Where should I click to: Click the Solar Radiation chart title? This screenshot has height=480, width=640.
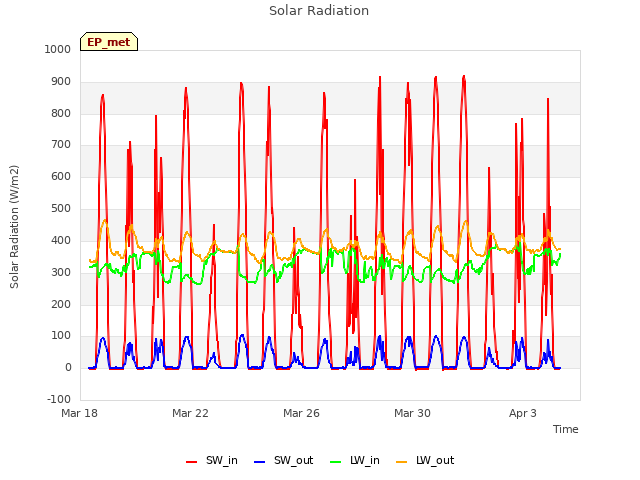[319, 11]
